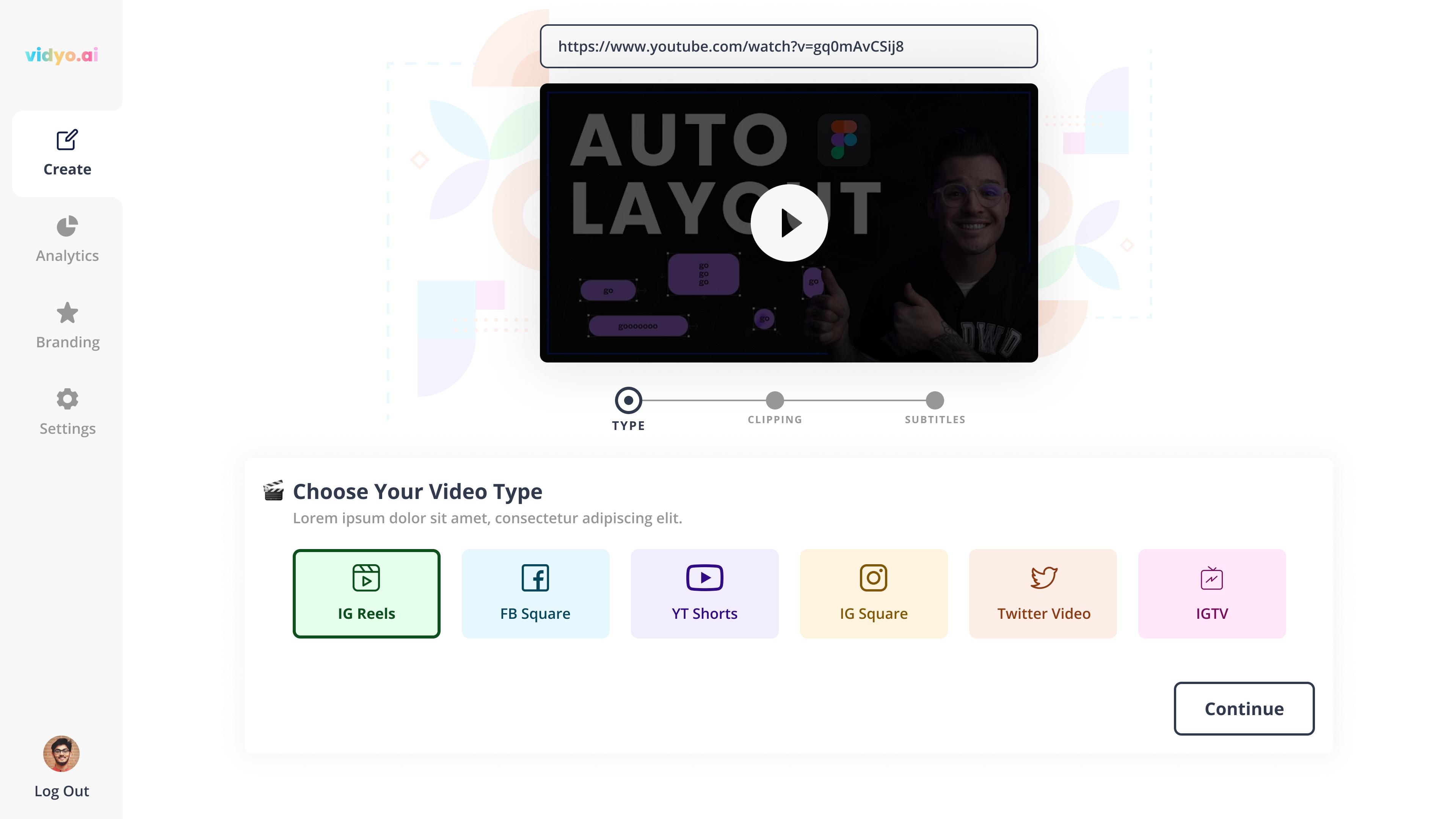Image resolution: width=1456 pixels, height=819 pixels.
Task: Click the IGTV television icon
Action: click(1212, 578)
